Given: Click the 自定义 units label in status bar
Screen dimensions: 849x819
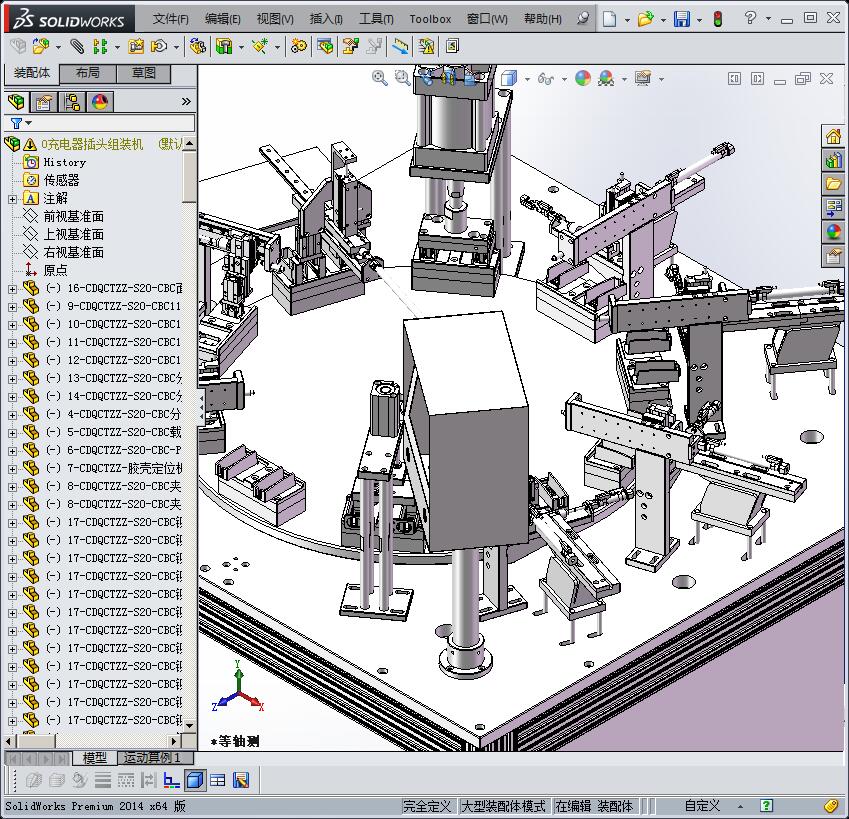Looking at the screenshot, I should [702, 806].
